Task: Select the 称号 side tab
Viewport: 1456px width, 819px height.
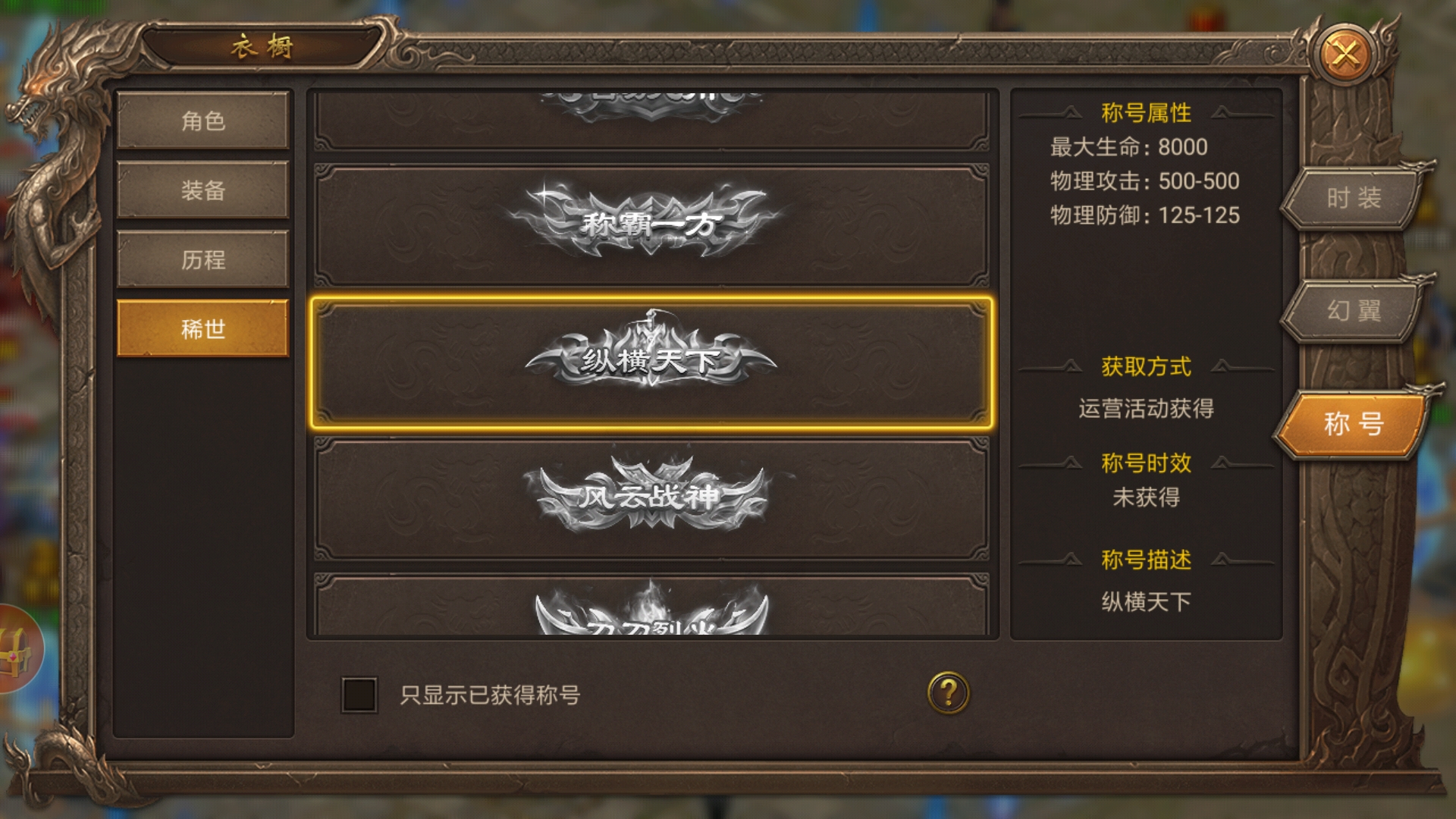Action: [1354, 424]
